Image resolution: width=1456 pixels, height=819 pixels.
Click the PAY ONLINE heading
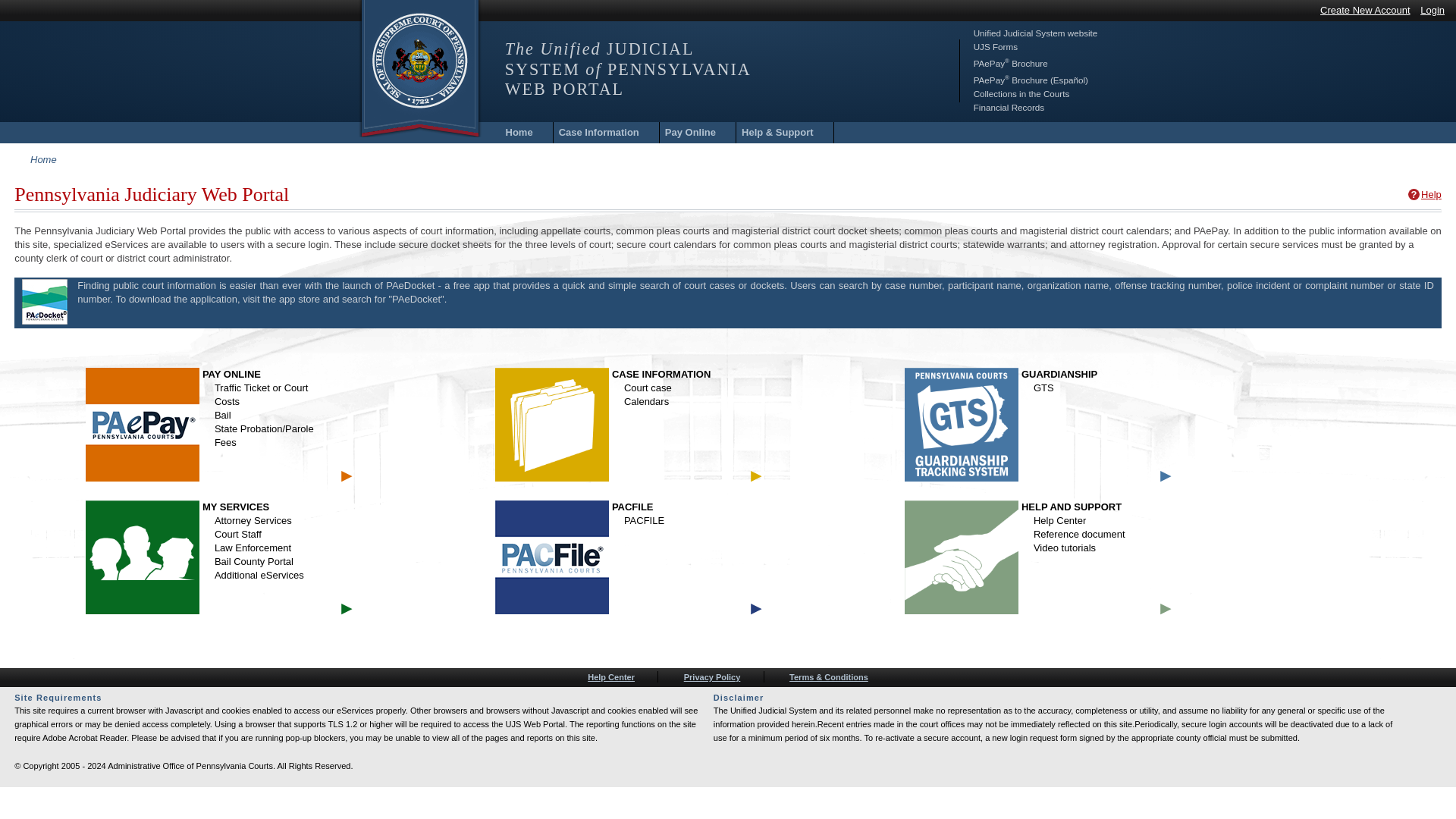coord(231,375)
